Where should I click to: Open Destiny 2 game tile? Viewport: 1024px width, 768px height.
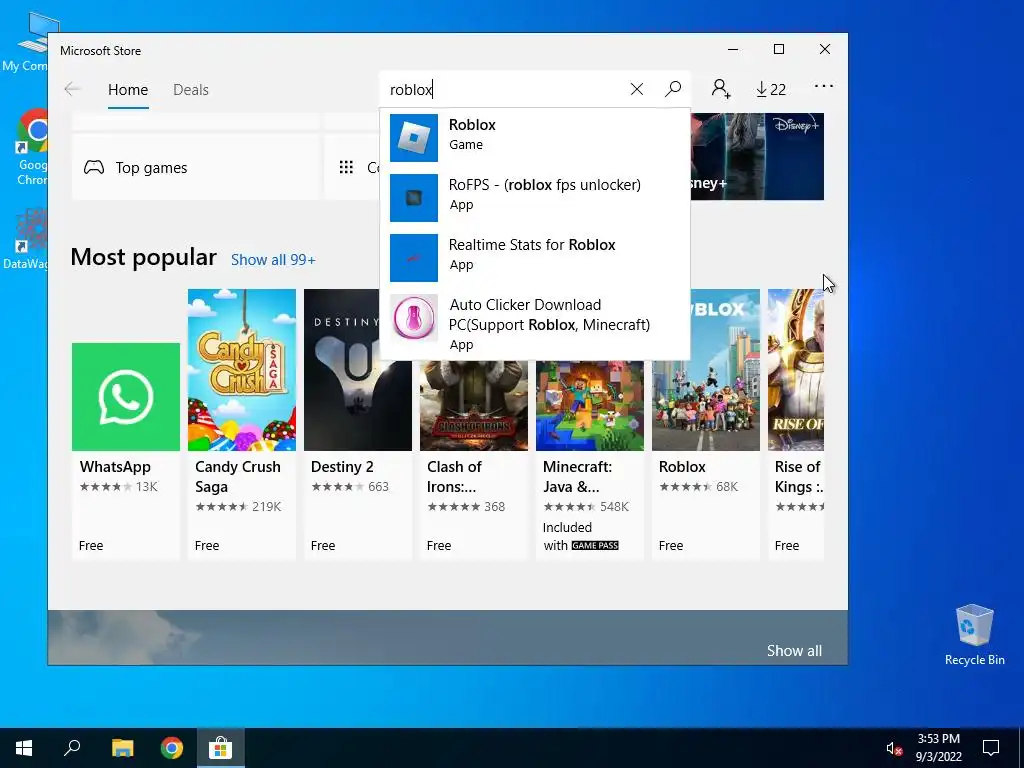tap(358, 424)
